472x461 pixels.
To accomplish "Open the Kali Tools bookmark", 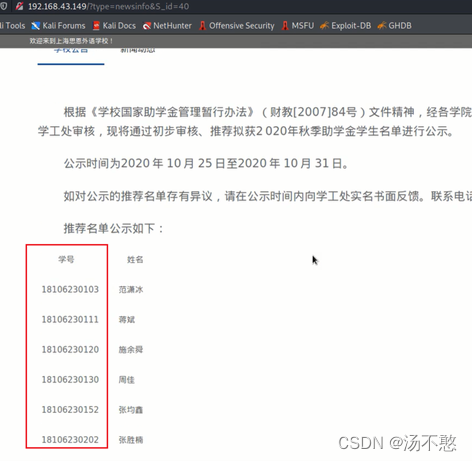I will coord(13,26).
